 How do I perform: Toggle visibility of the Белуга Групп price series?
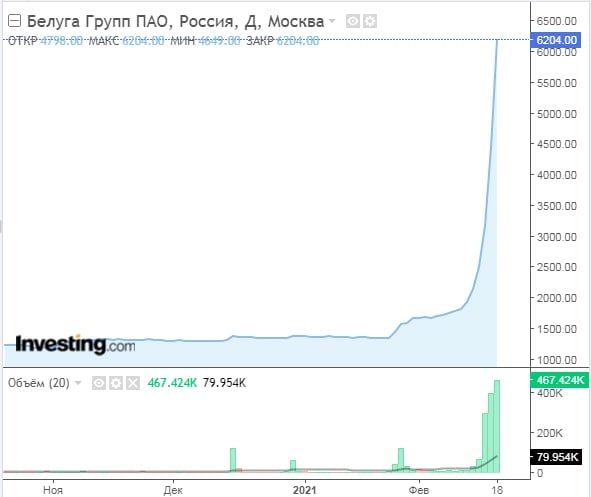tap(353, 21)
